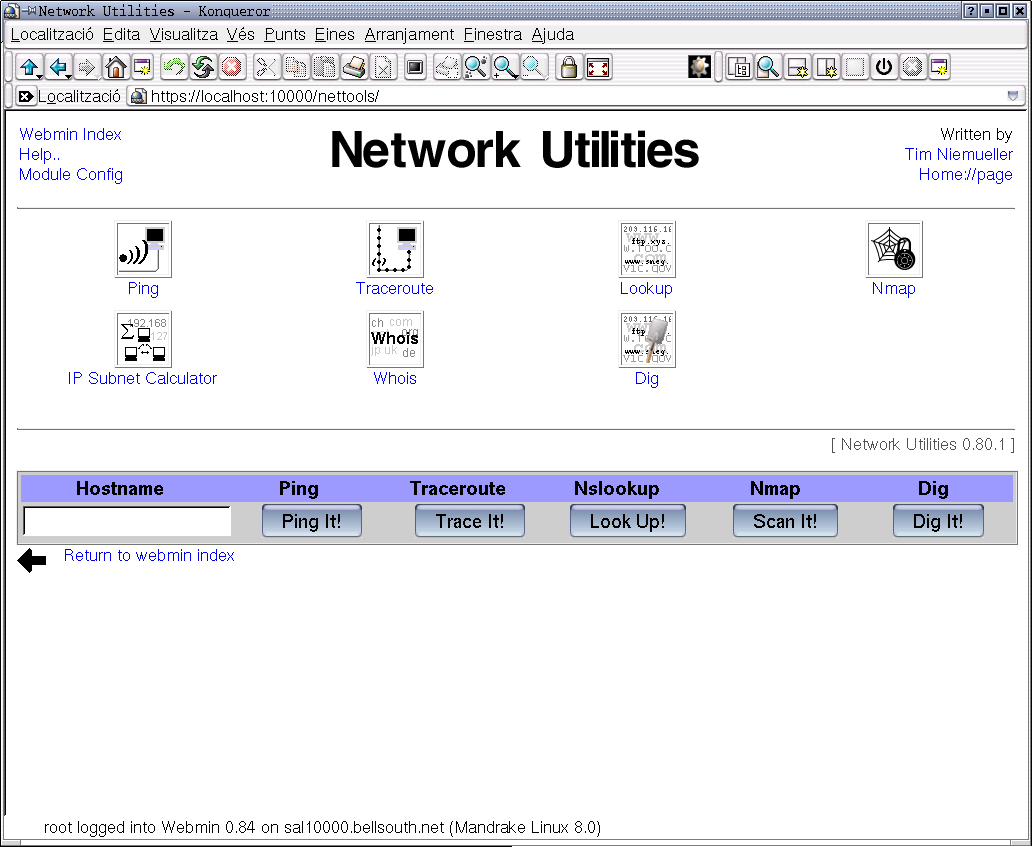Click the power symbol toolbar icon

coord(884,67)
